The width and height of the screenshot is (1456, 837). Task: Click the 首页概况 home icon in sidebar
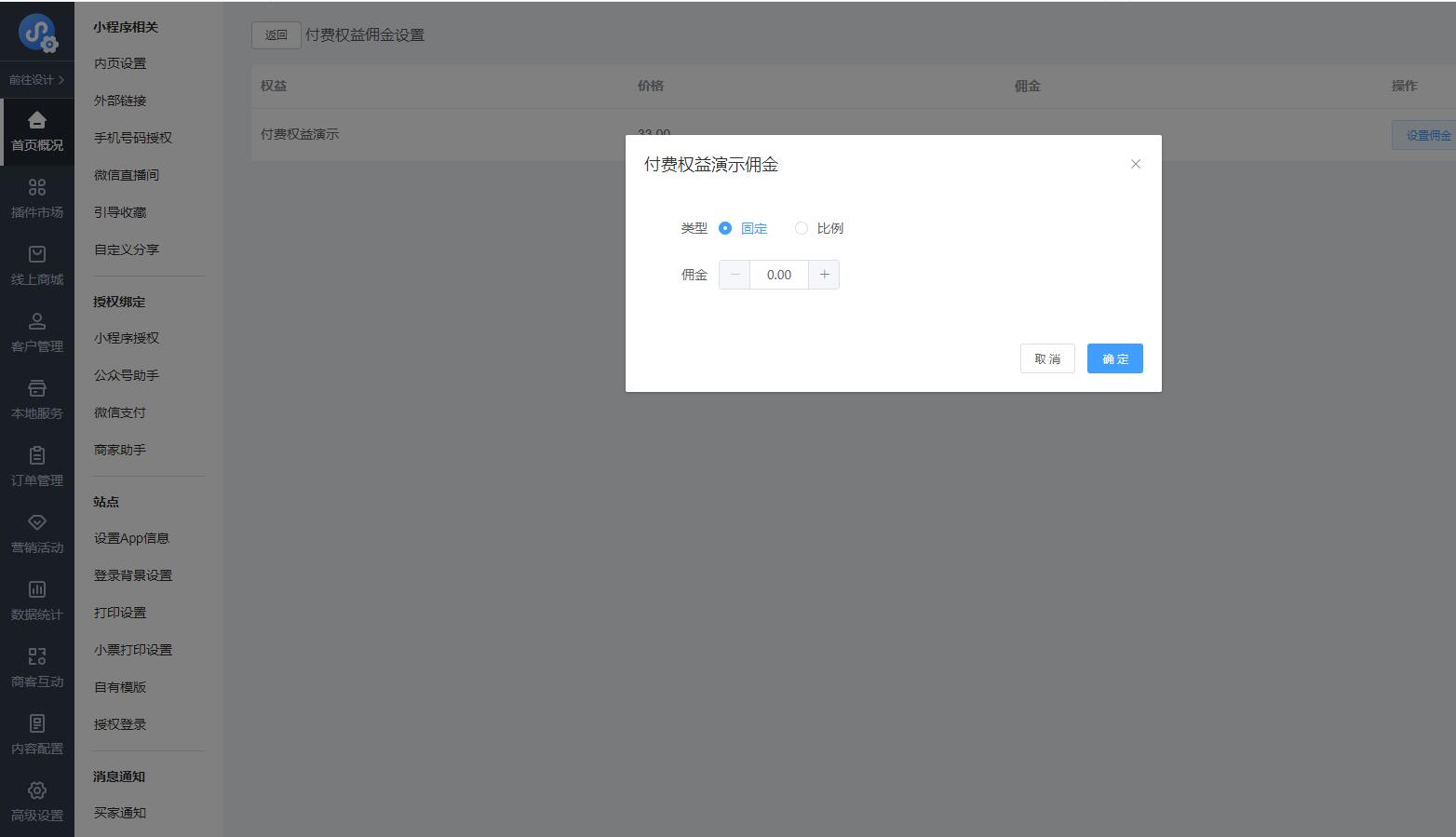[x=37, y=120]
